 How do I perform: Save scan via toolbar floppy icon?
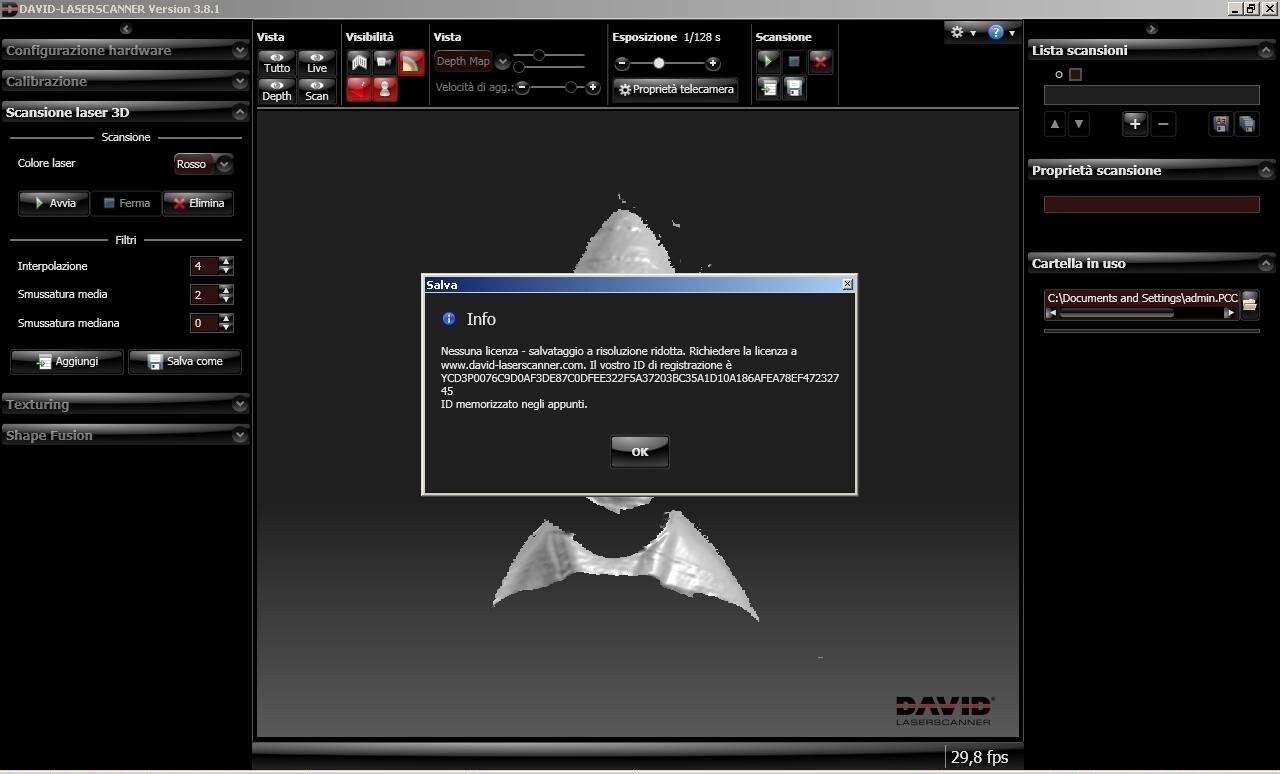point(794,89)
